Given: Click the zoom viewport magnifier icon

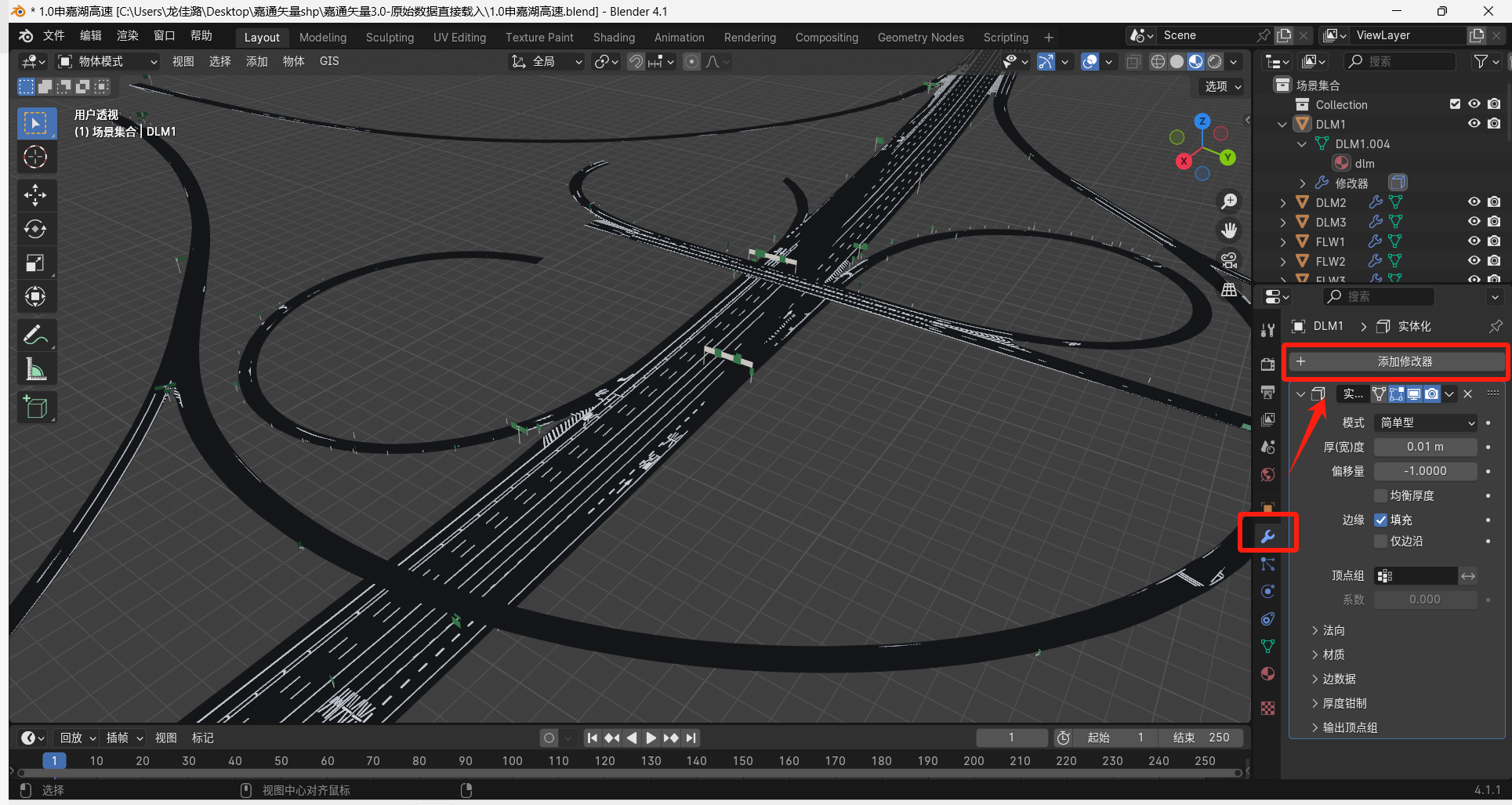Looking at the screenshot, I should coord(1229,201).
